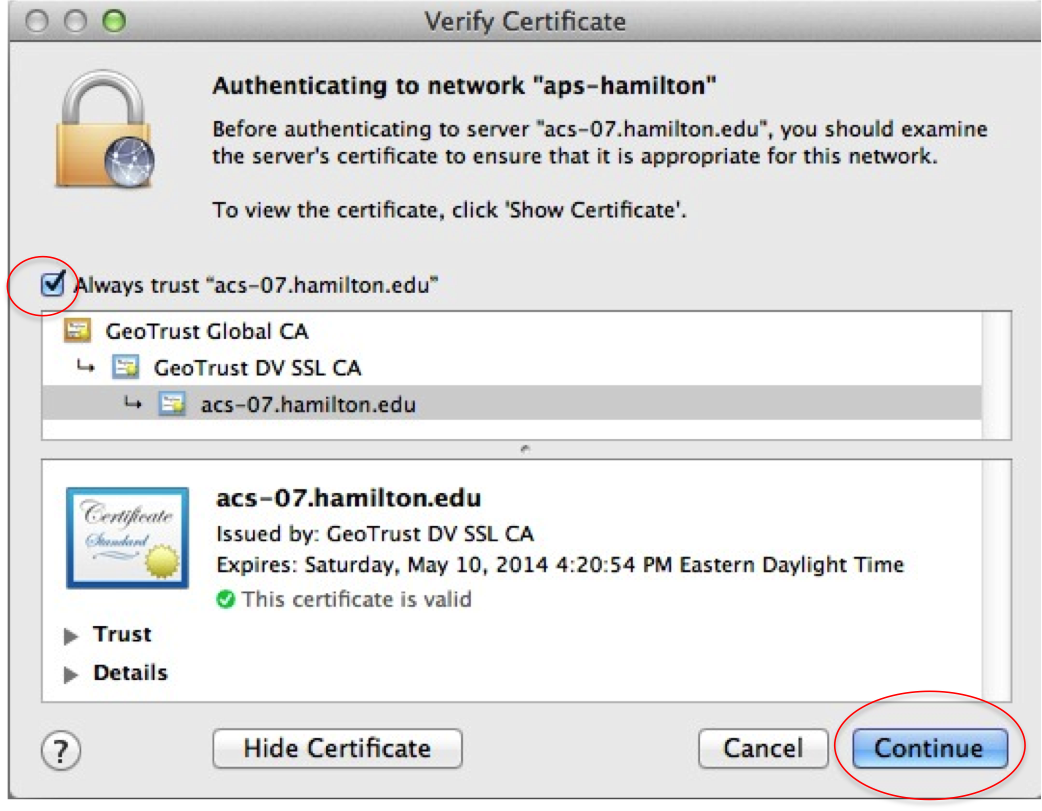The width and height of the screenshot is (1042, 811).
Task: Select acs-07.hamilton.edu row in certificate chain
Action: pyautogui.click(x=512, y=404)
